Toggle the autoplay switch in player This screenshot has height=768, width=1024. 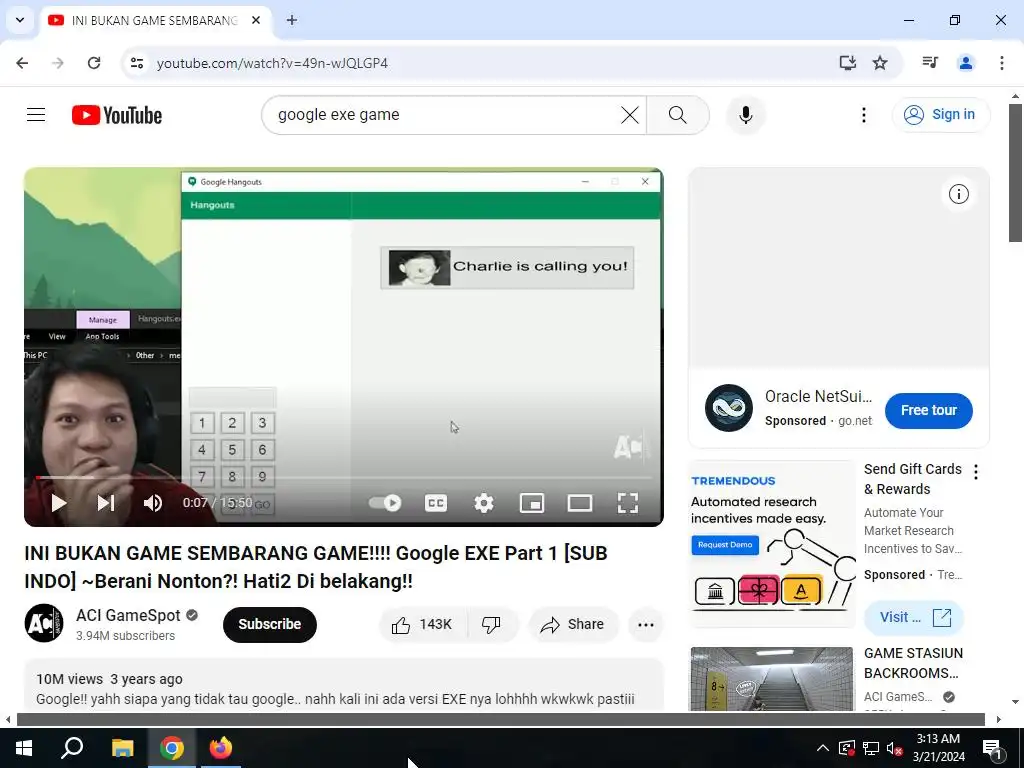point(385,503)
